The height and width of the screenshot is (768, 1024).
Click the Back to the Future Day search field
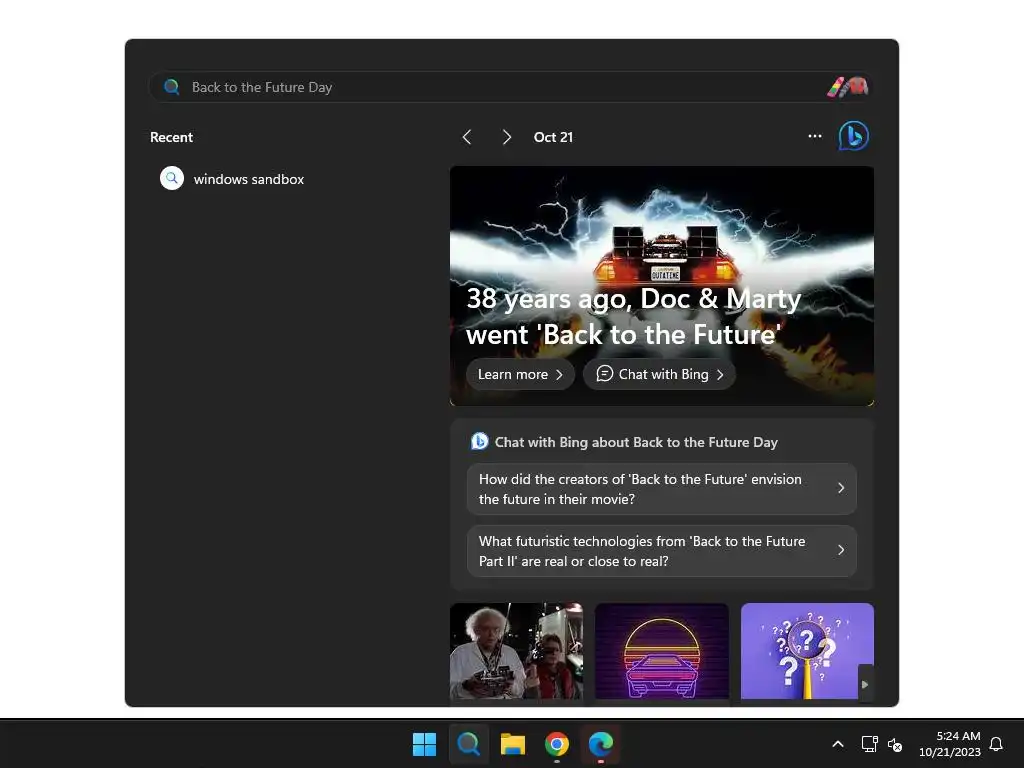click(511, 87)
